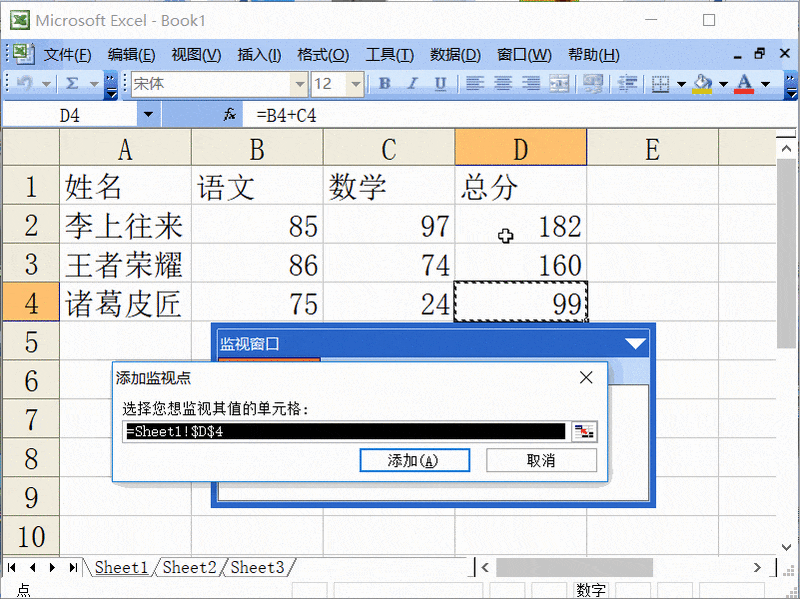Click the Borders icon

tap(663, 84)
